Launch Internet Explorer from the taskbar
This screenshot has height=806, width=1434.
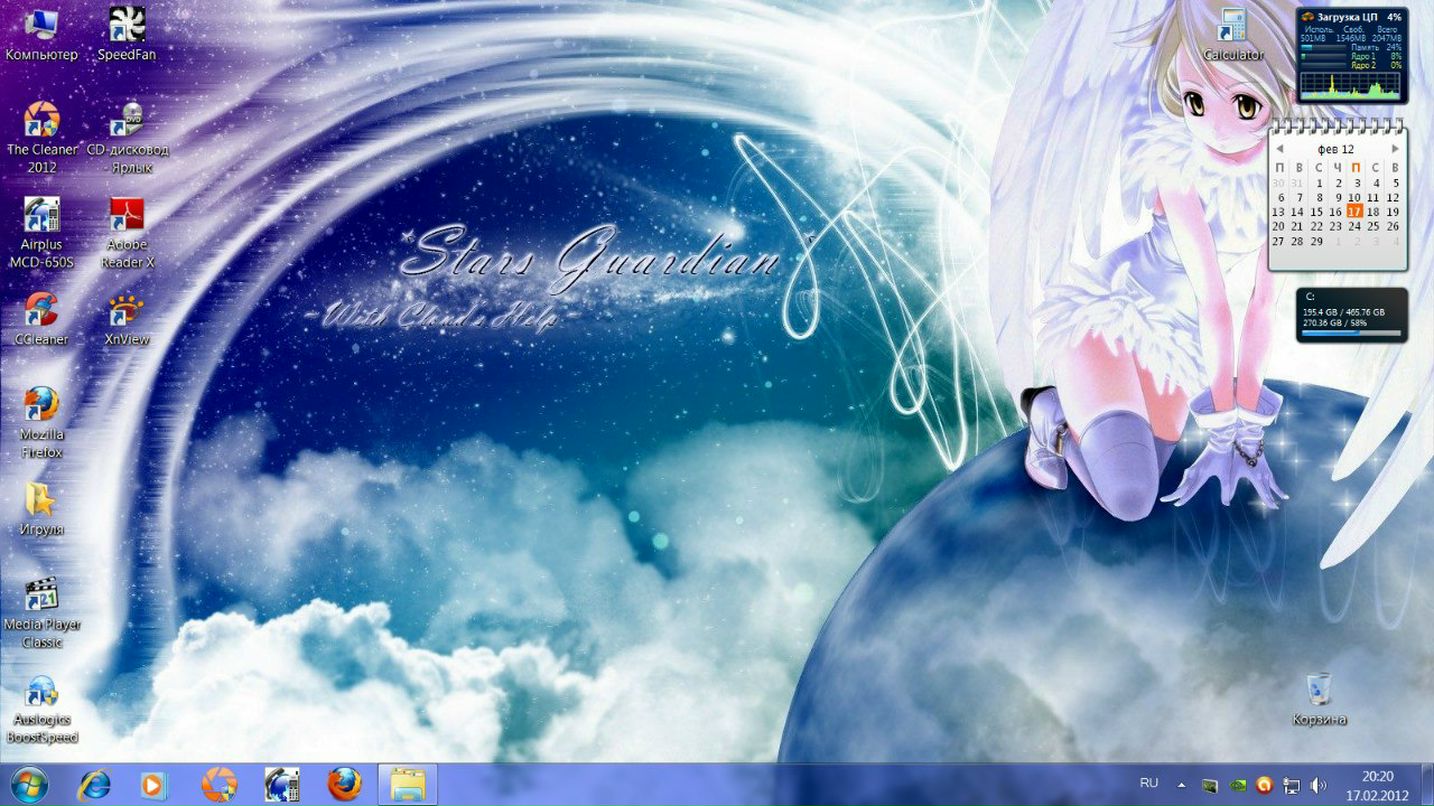point(94,785)
